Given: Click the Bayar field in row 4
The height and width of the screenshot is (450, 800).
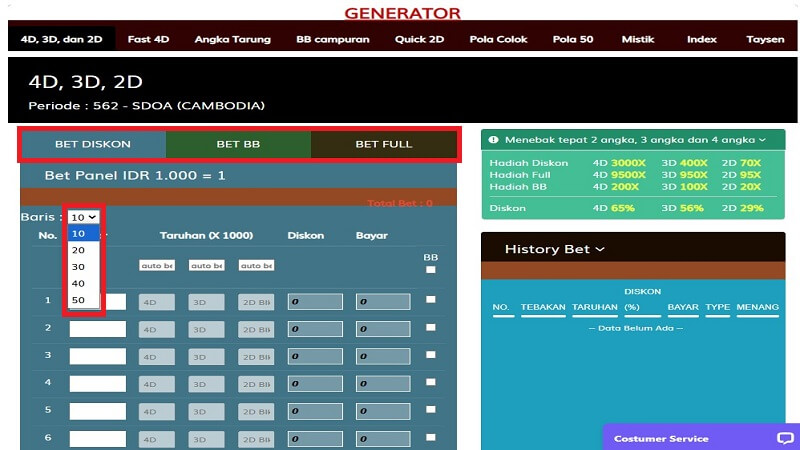Looking at the screenshot, I should pyautogui.click(x=383, y=384).
